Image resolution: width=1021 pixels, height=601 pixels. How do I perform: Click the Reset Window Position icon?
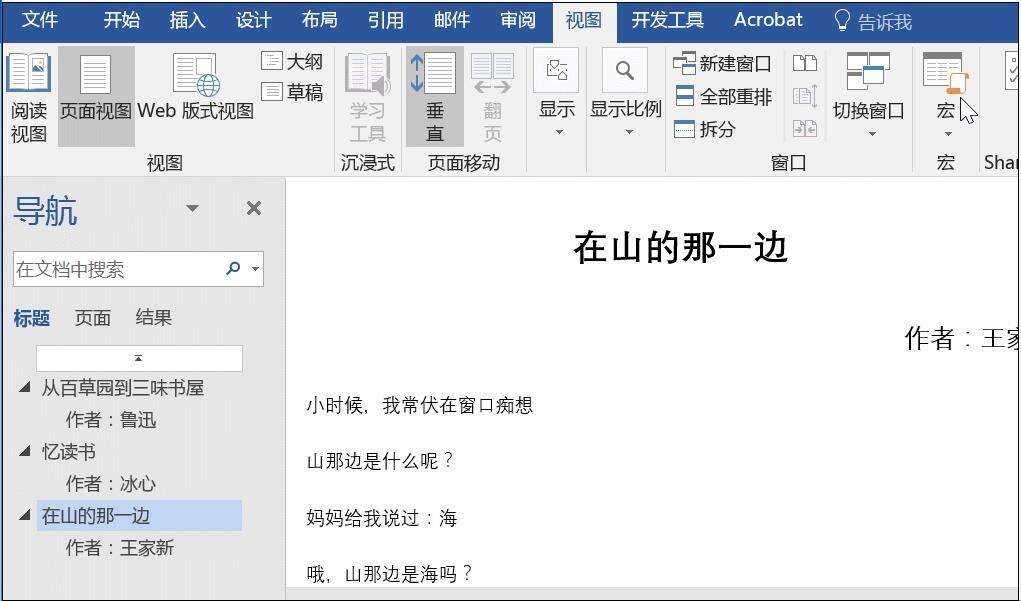click(805, 129)
